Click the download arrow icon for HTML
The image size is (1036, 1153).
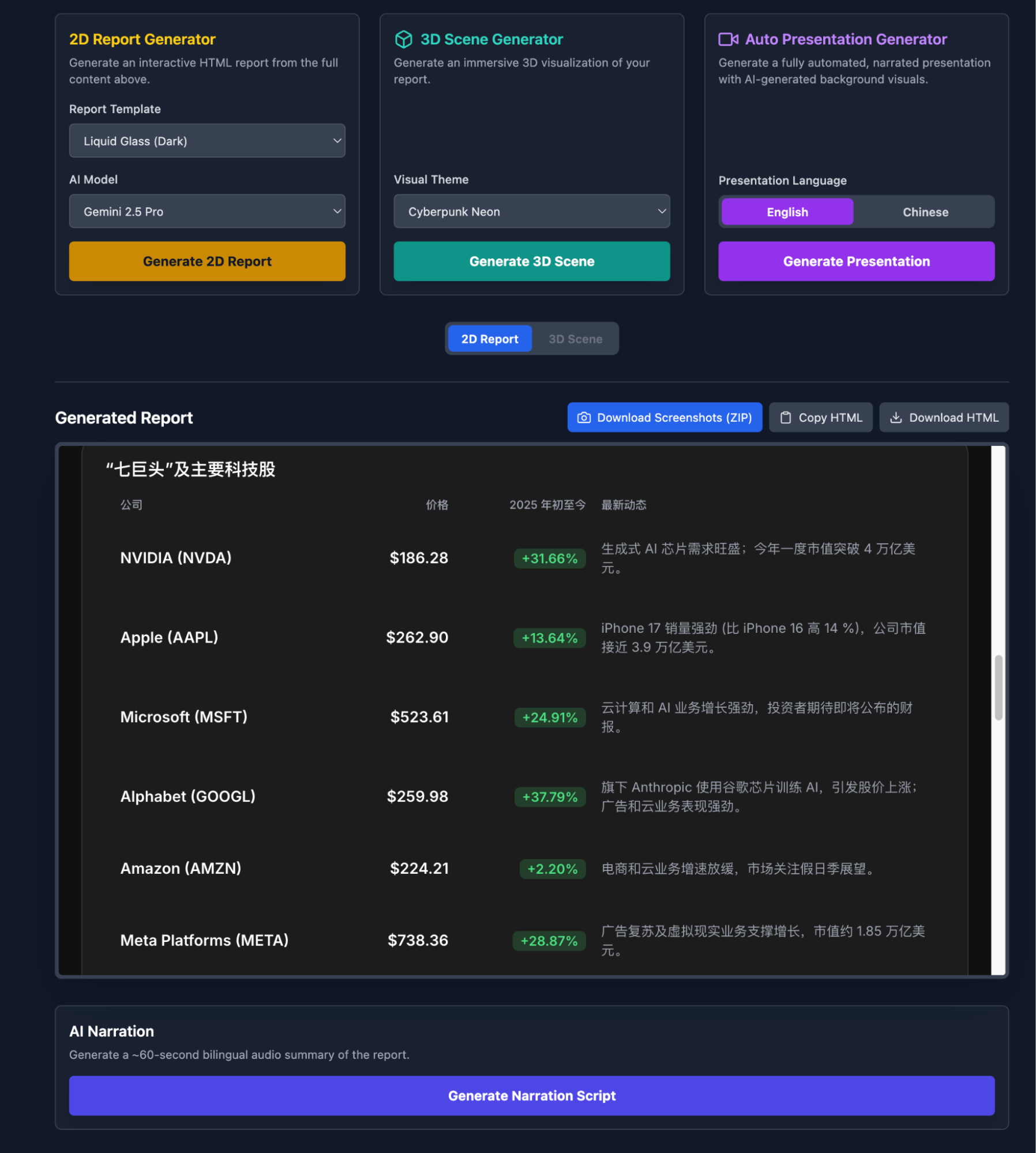point(895,418)
